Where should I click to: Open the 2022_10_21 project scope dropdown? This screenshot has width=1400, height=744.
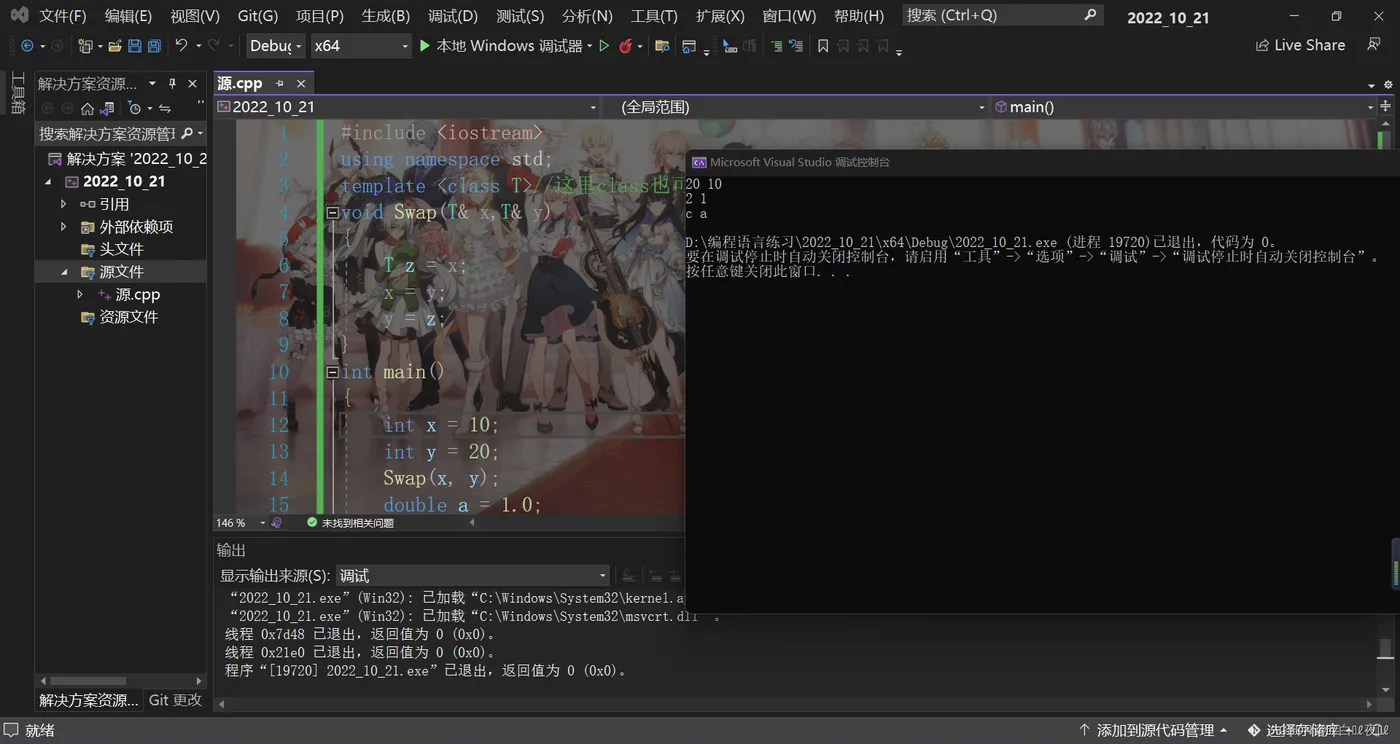point(407,107)
